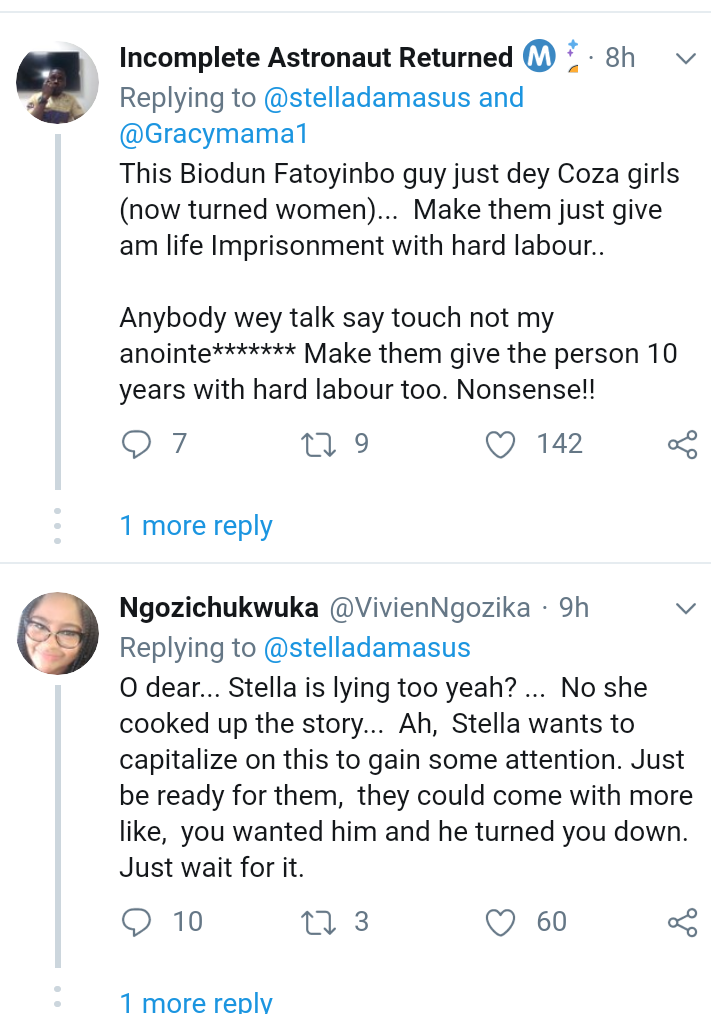Retweet Incomplete Astronaut's tweet
Image resolution: width=711 pixels, height=1014 pixels.
(318, 445)
